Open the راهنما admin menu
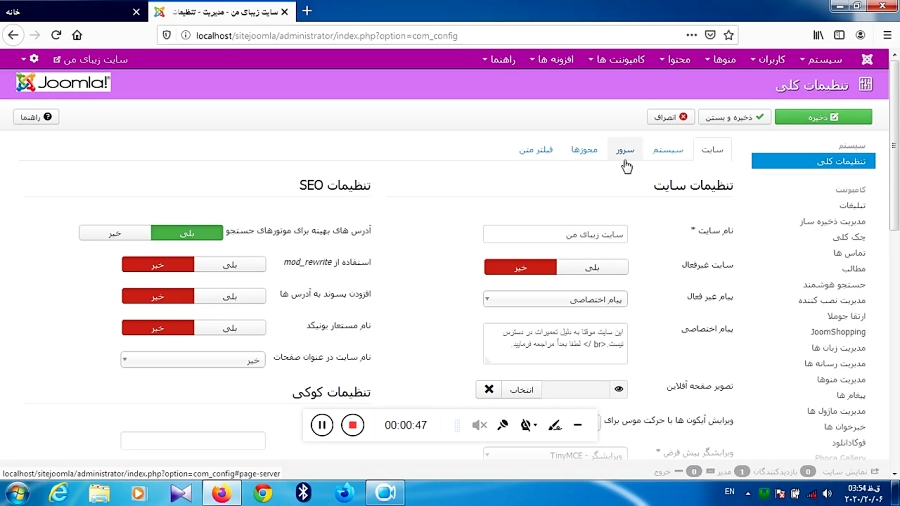The height and width of the screenshot is (506, 900). tap(498, 59)
